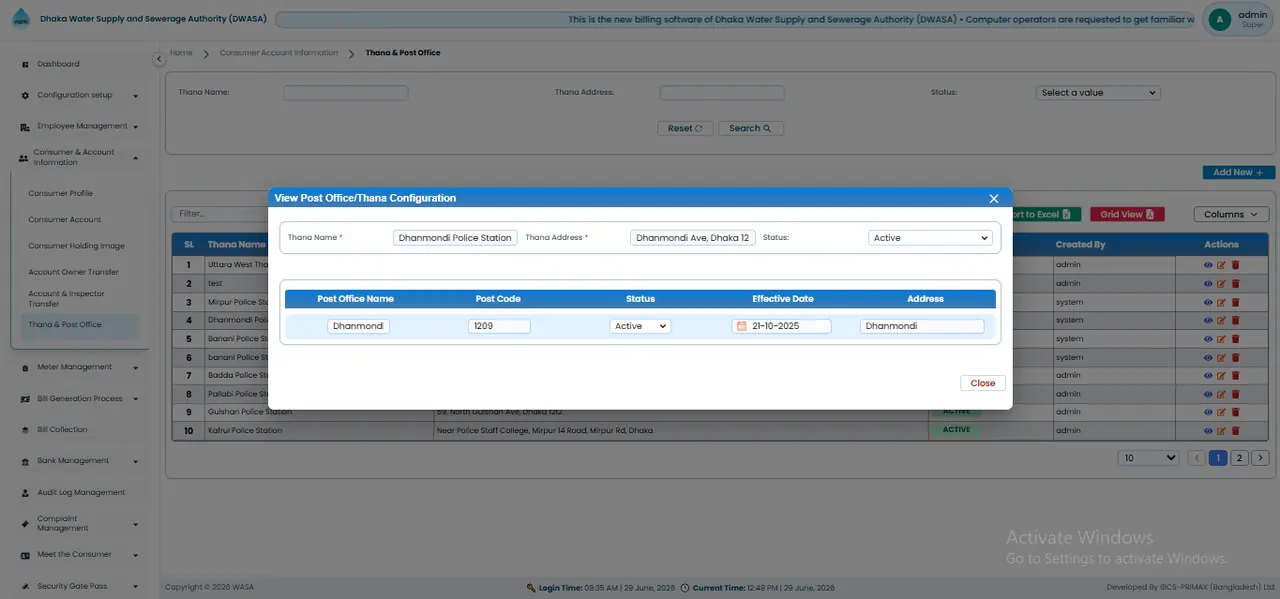The width and height of the screenshot is (1280, 599).
Task: Open the Dashboard menu item
Action: [x=58, y=64]
